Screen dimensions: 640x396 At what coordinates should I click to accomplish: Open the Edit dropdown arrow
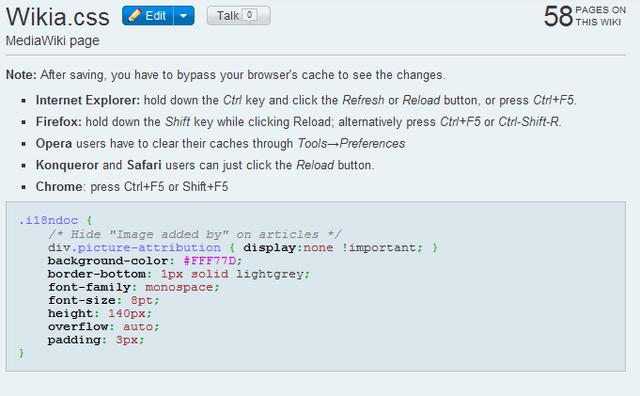point(184,16)
